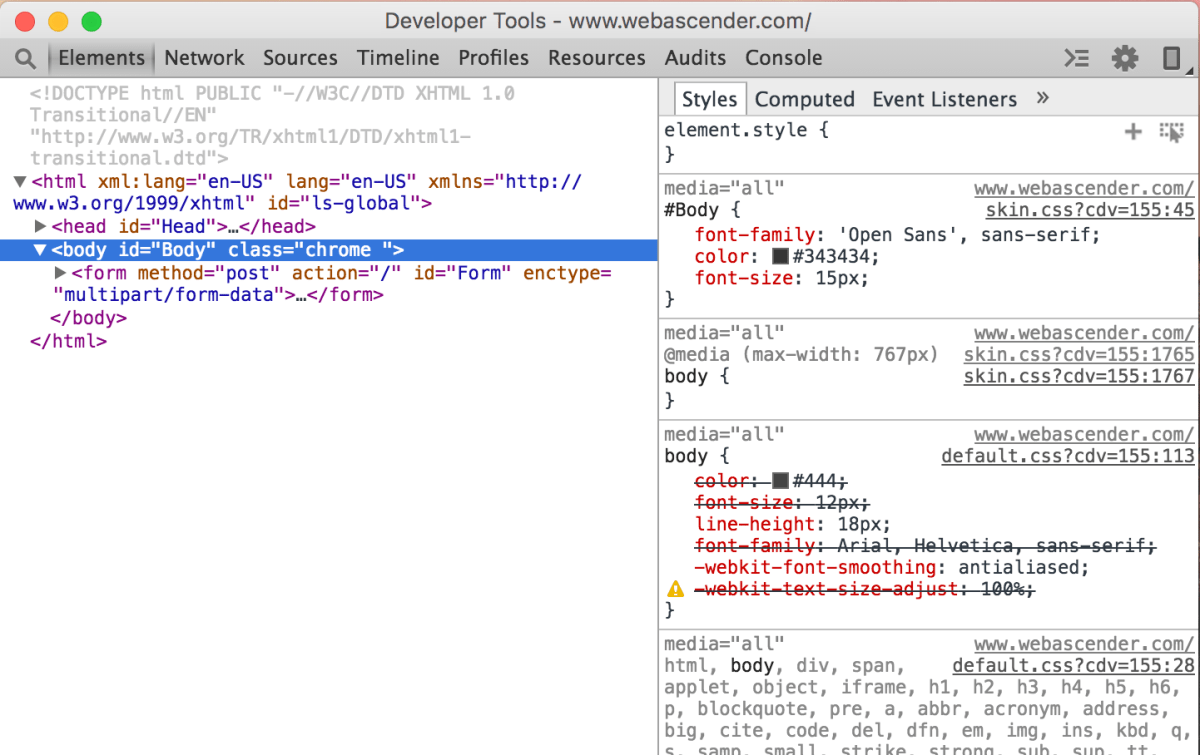Show more tabs chevron in sidebar
Screen dimensions: 1200x755
[1043, 98]
